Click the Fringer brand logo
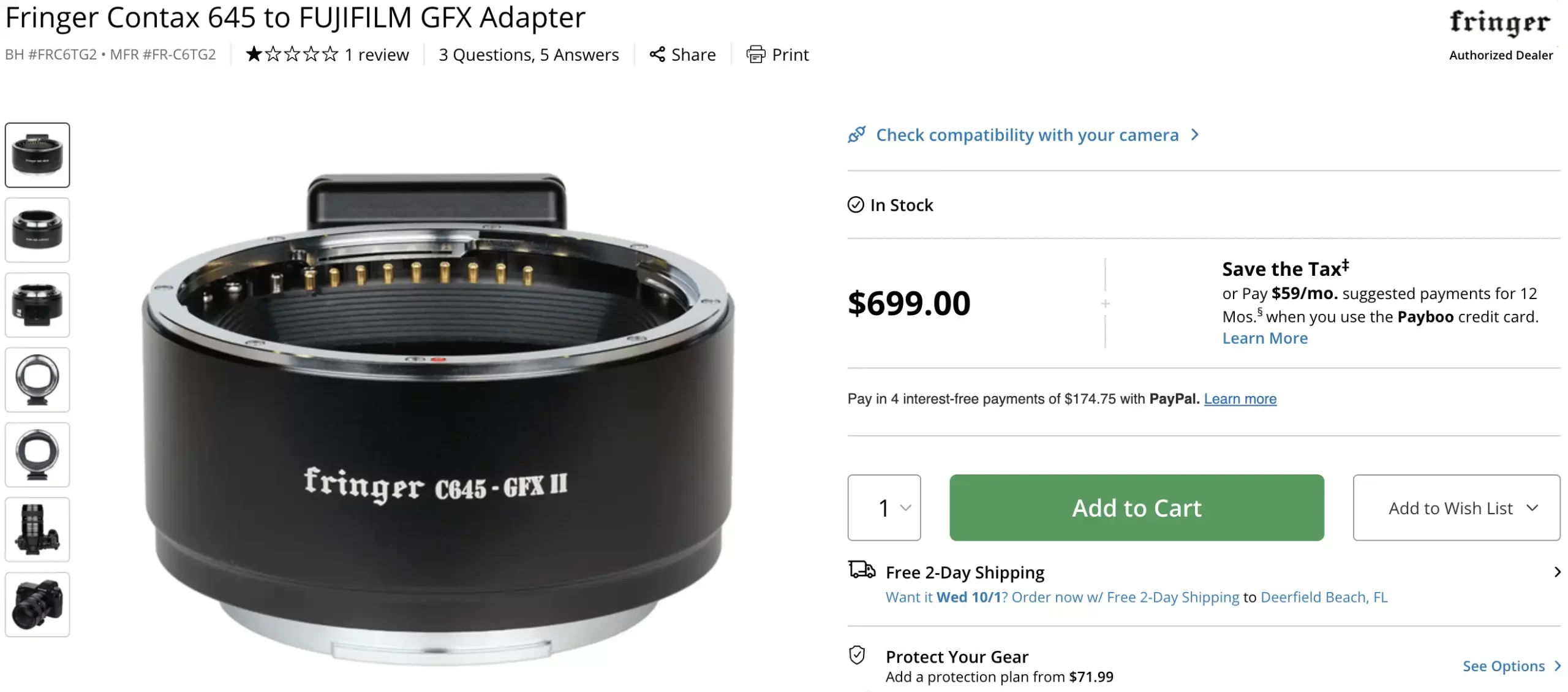 [1500, 23]
